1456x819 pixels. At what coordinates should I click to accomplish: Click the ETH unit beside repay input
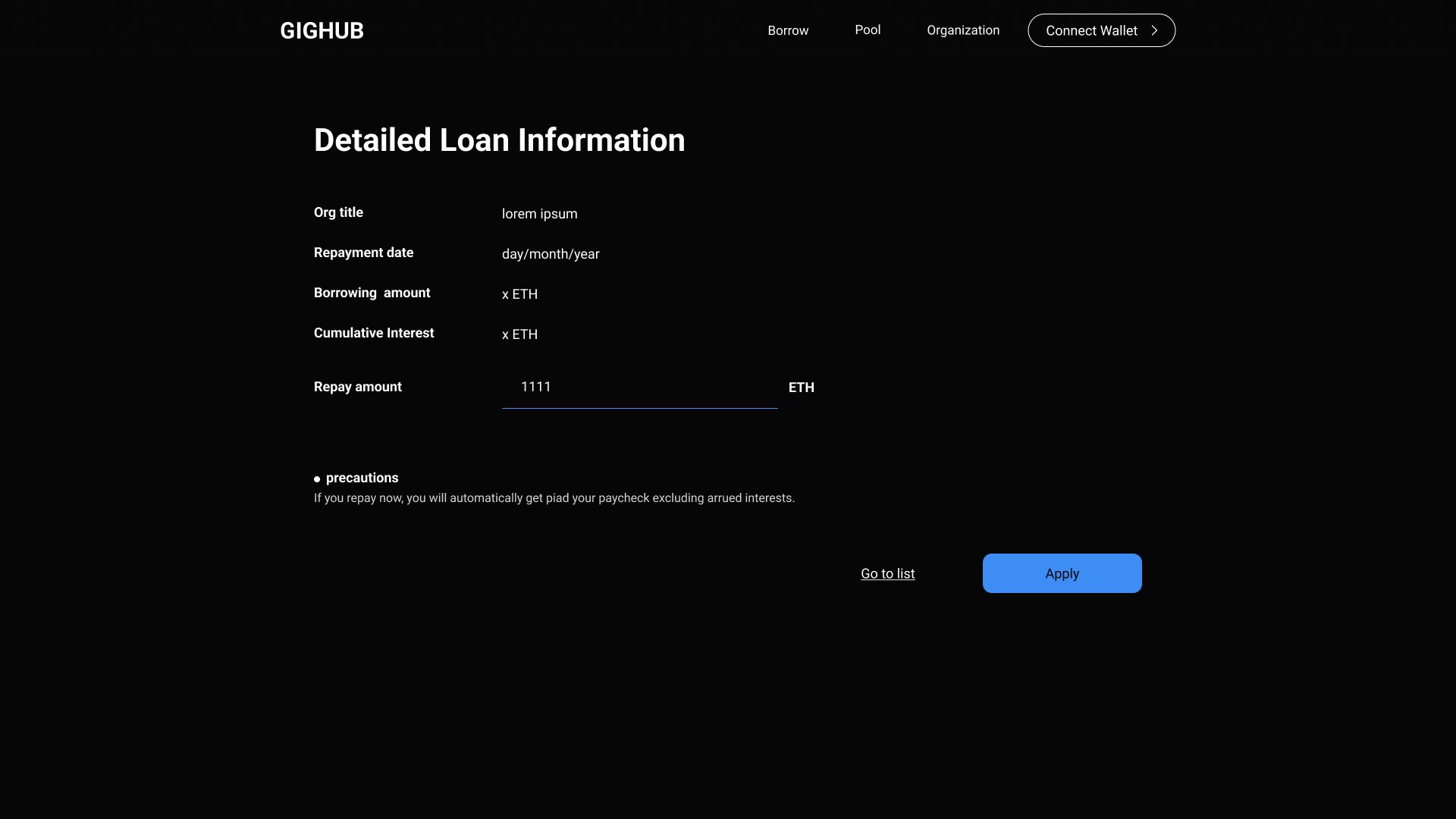[x=801, y=388]
